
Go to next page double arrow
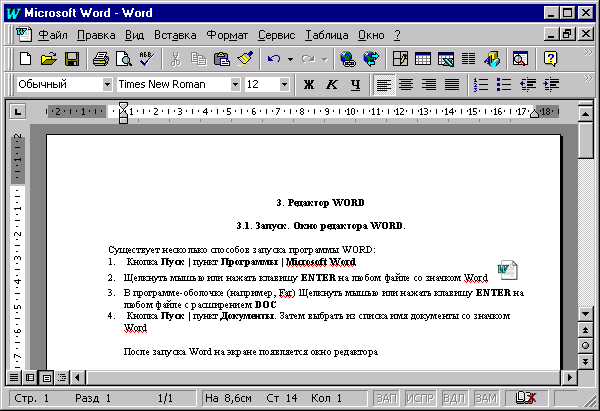(585, 361)
